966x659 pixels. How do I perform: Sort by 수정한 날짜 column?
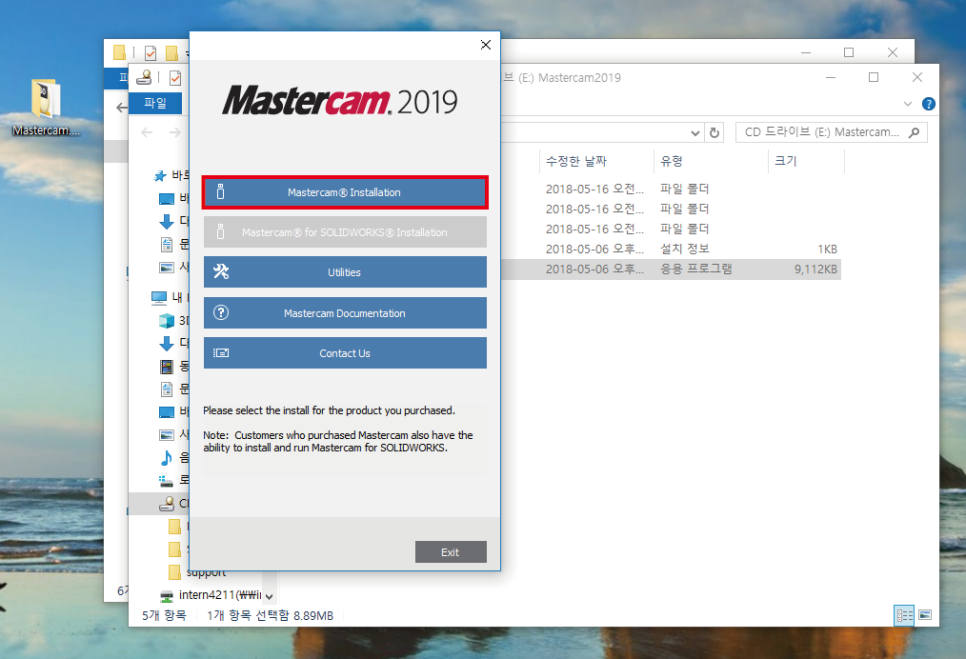point(577,161)
